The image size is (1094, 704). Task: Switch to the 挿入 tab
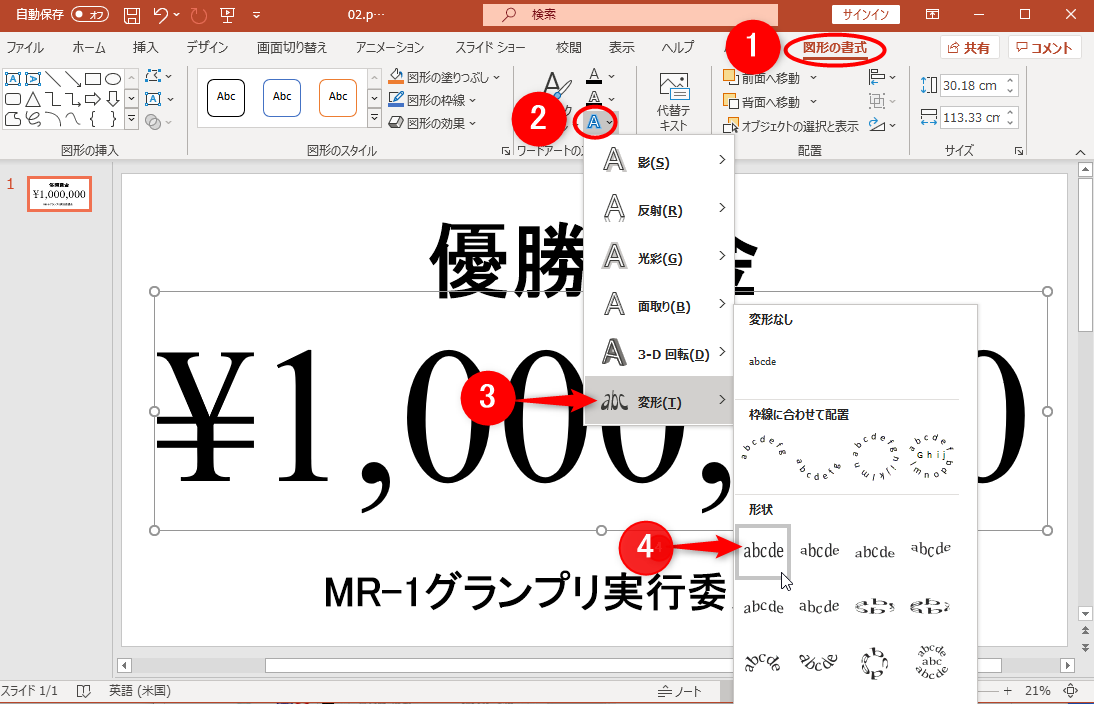145,47
